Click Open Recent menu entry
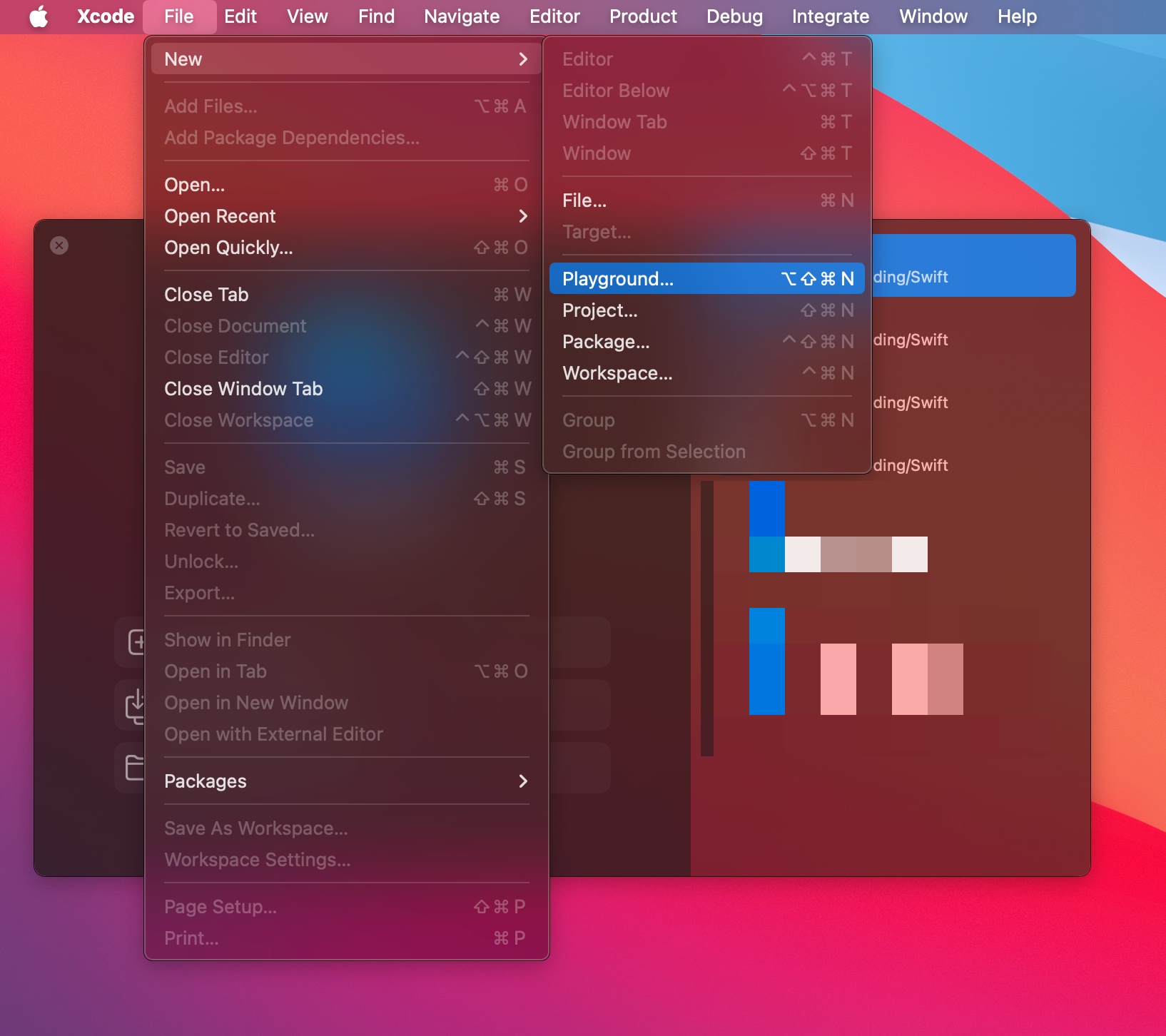 pos(347,216)
